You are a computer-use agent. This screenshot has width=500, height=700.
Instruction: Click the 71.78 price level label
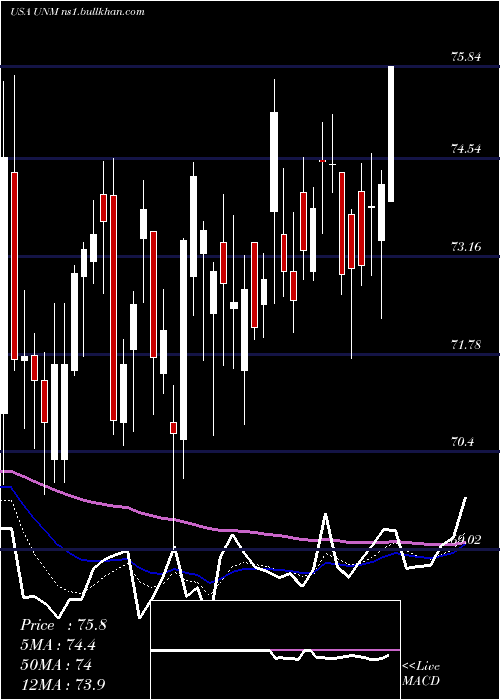(x=467, y=344)
